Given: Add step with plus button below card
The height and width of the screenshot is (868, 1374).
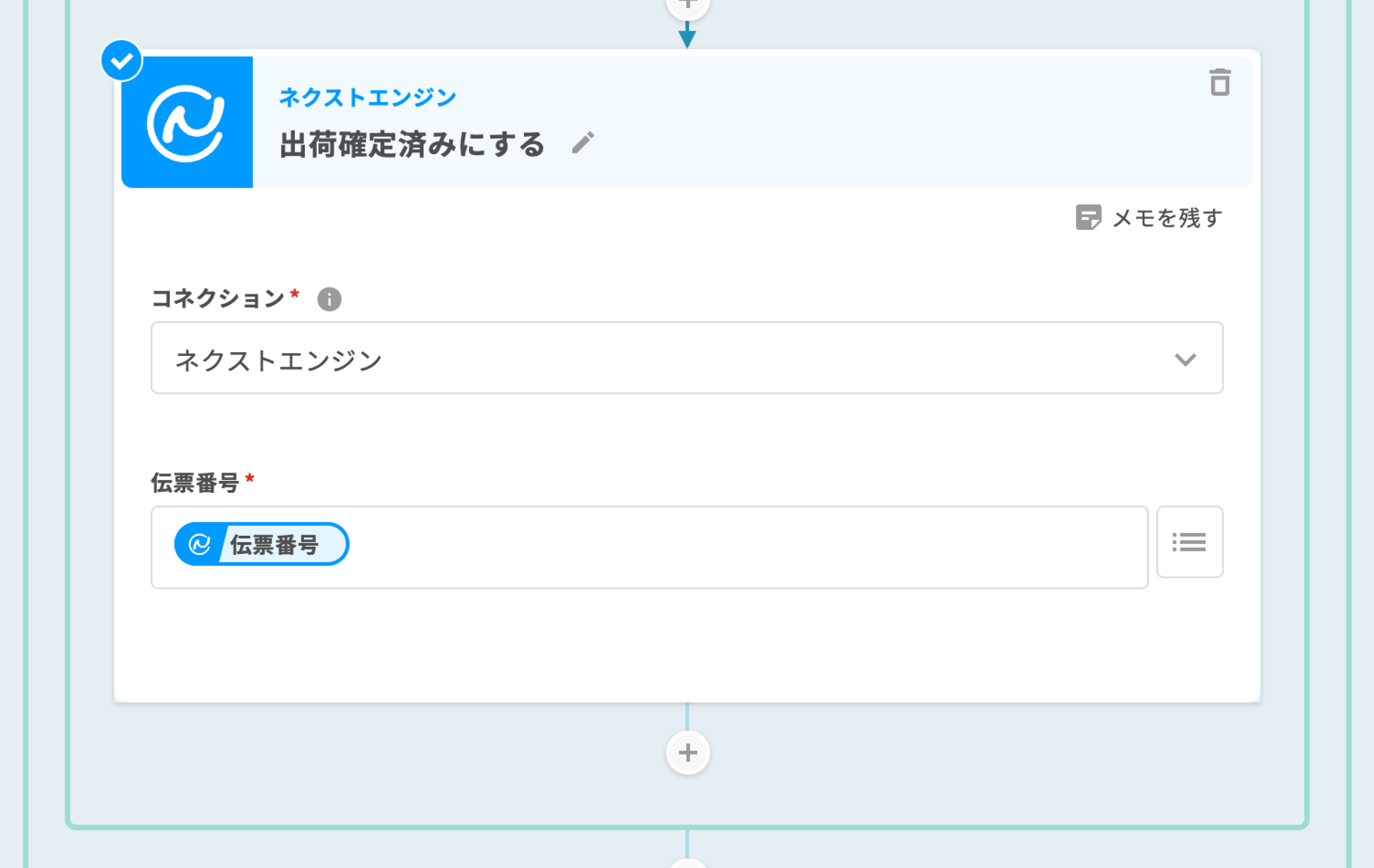Looking at the screenshot, I should pyautogui.click(x=688, y=753).
